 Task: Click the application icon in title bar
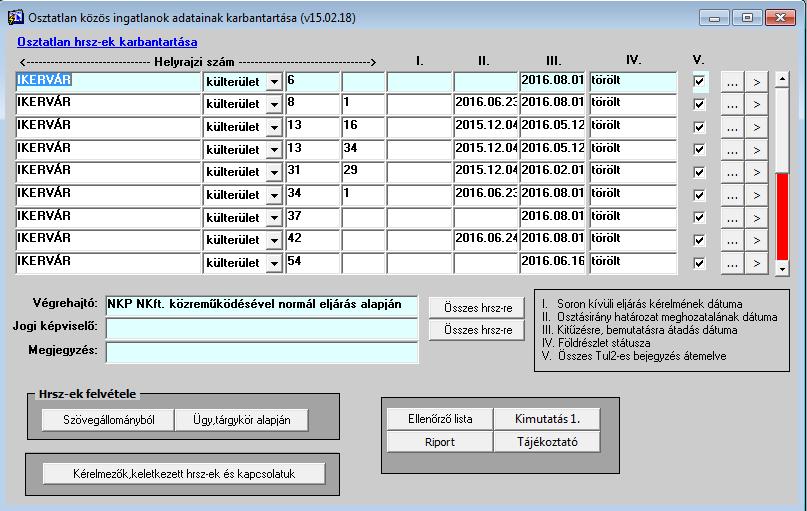pos(15,17)
